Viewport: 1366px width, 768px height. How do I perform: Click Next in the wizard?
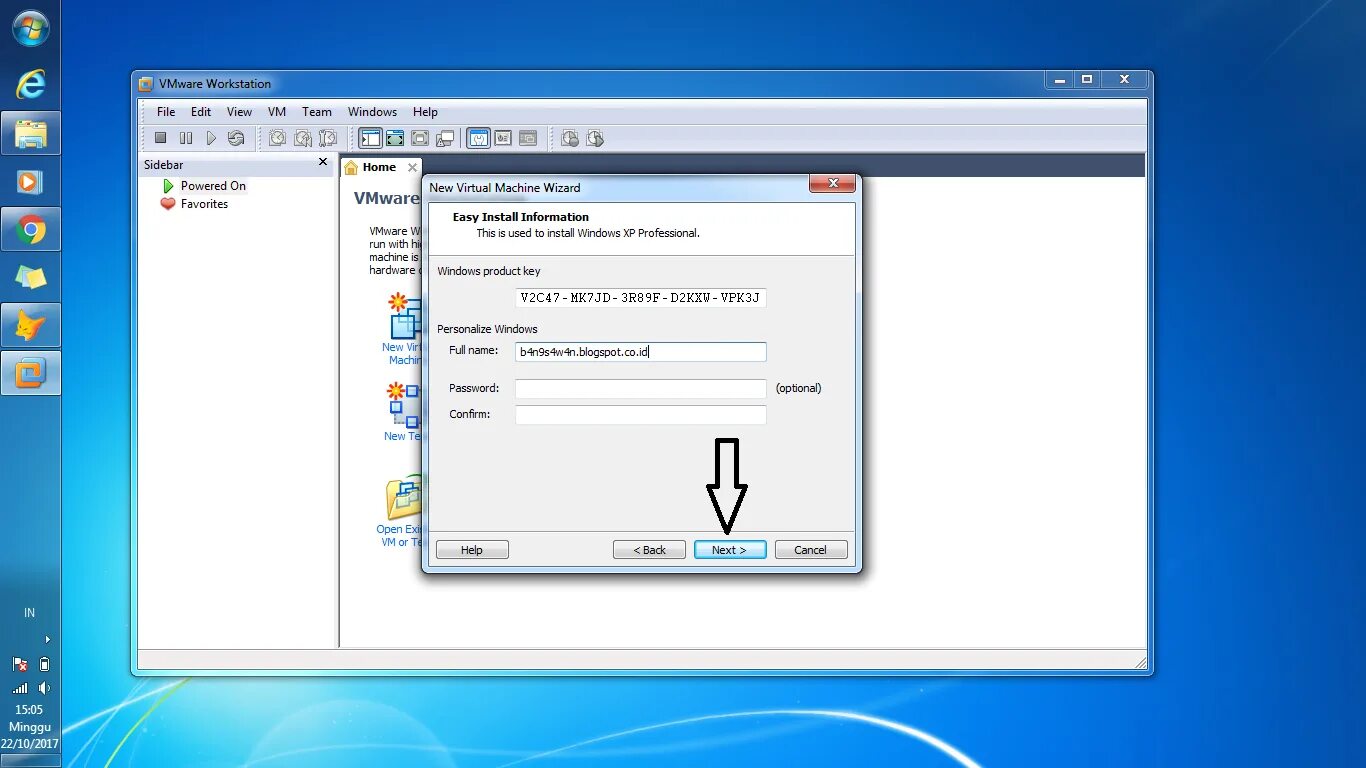pos(730,550)
